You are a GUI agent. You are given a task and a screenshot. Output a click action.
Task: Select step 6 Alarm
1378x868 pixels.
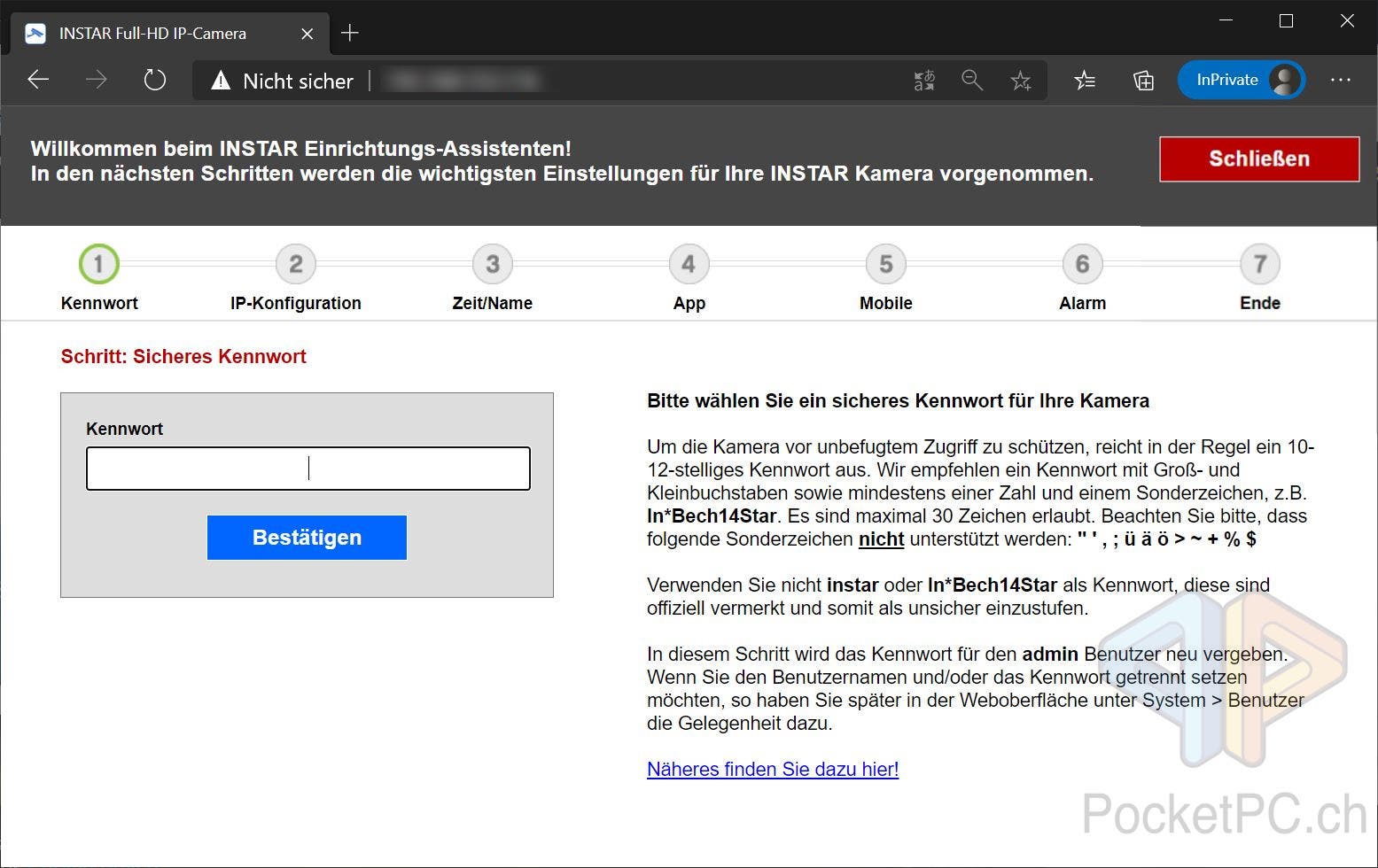[1082, 264]
